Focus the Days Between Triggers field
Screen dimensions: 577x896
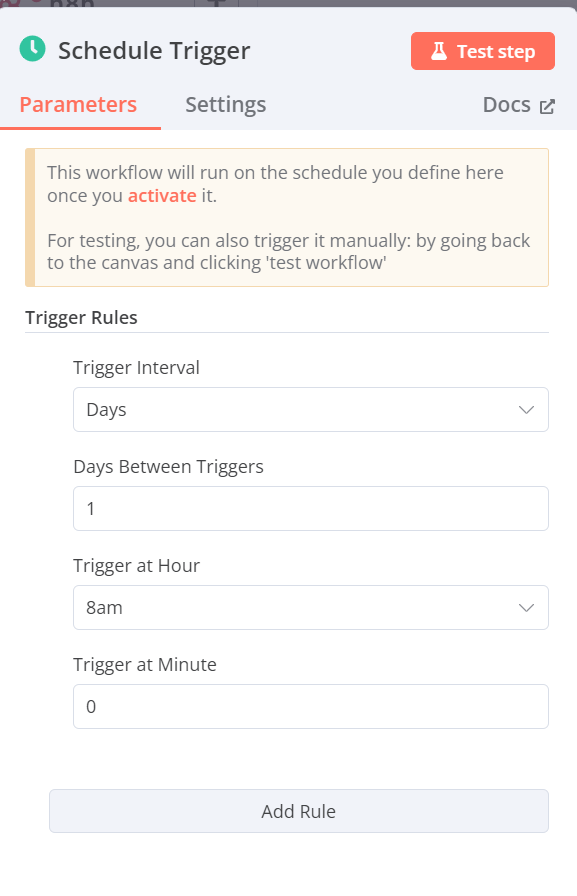click(311, 509)
